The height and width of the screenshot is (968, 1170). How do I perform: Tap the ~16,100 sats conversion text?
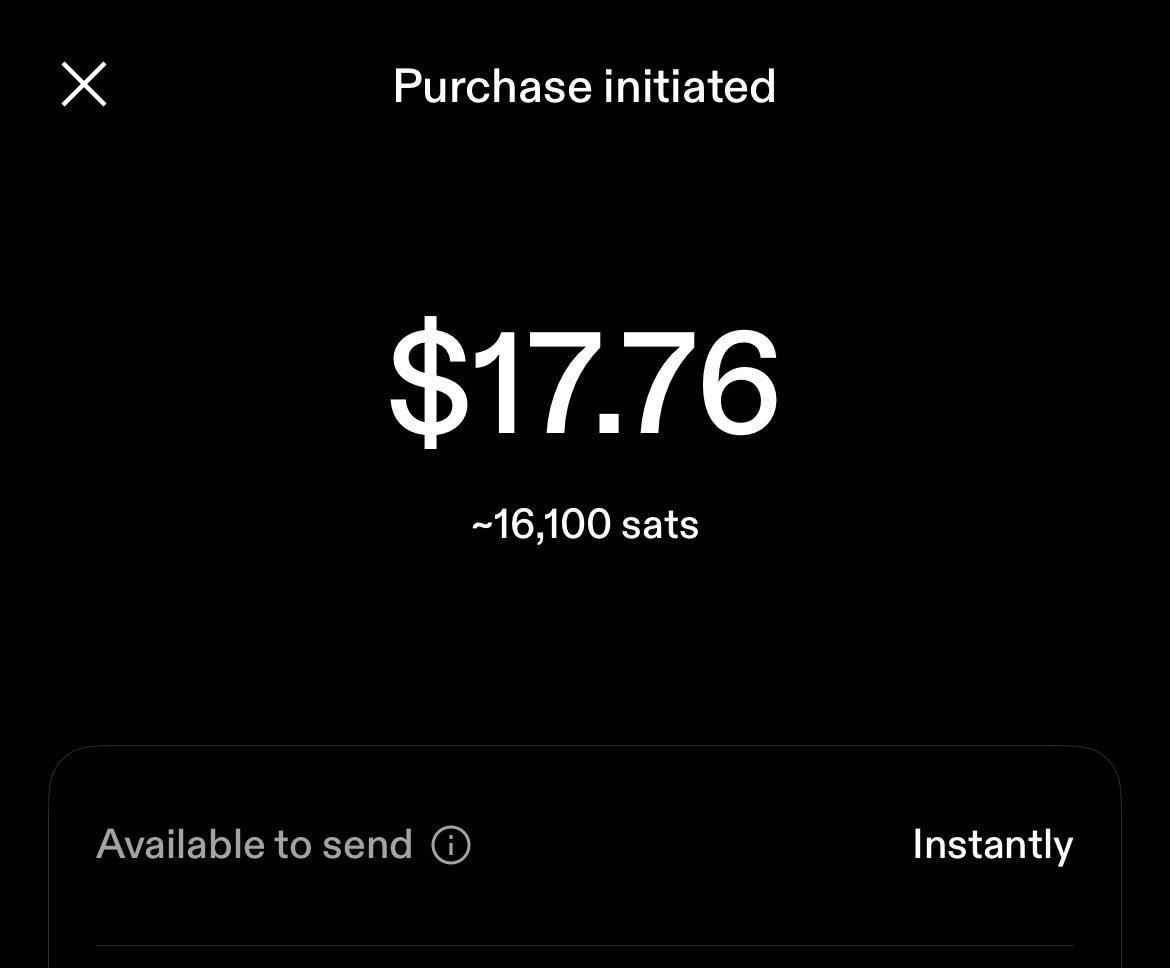[x=585, y=524]
